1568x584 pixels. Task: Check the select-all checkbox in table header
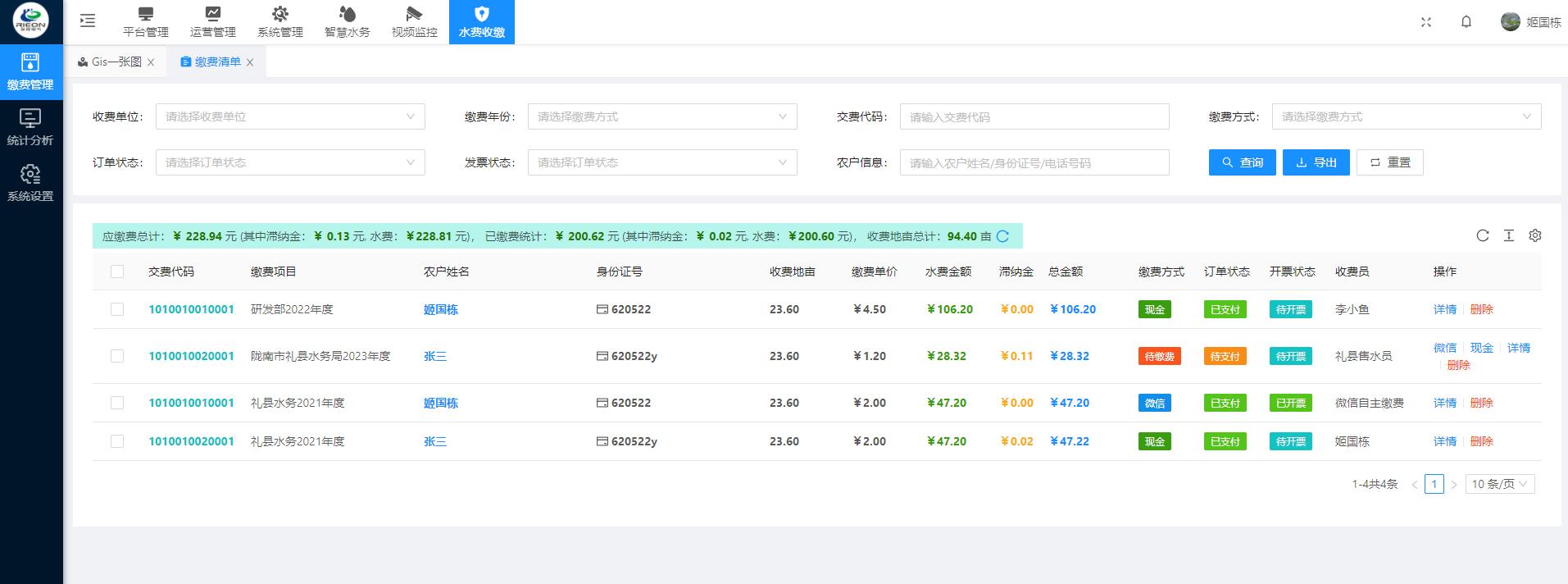(117, 271)
